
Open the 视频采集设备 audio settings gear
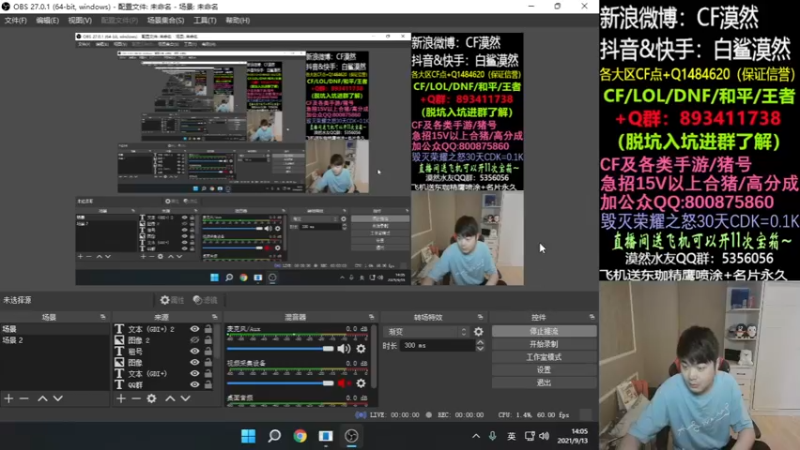tap(361, 383)
